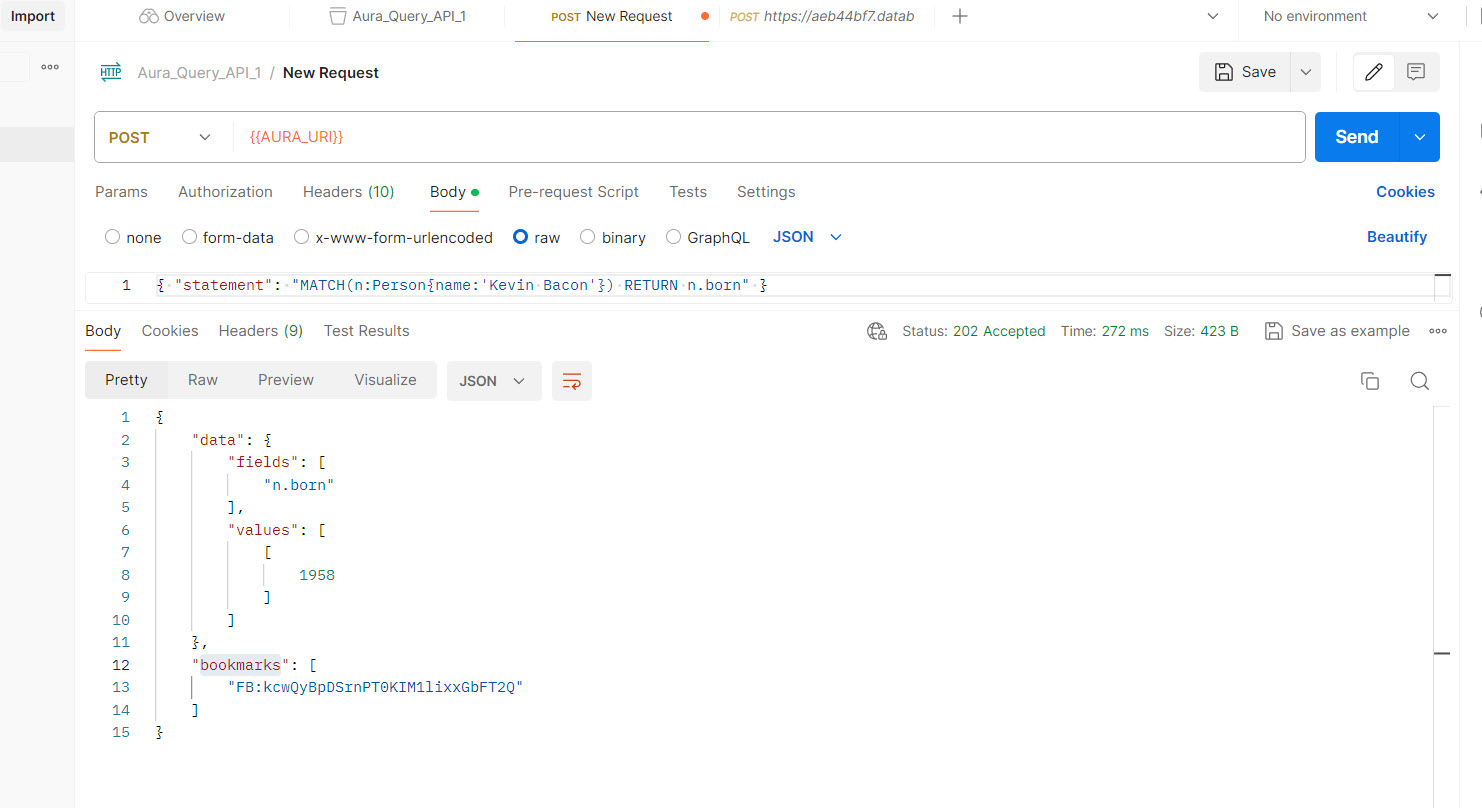The width and height of the screenshot is (1482, 808).
Task: Select the form-data radio button
Action: click(x=189, y=237)
